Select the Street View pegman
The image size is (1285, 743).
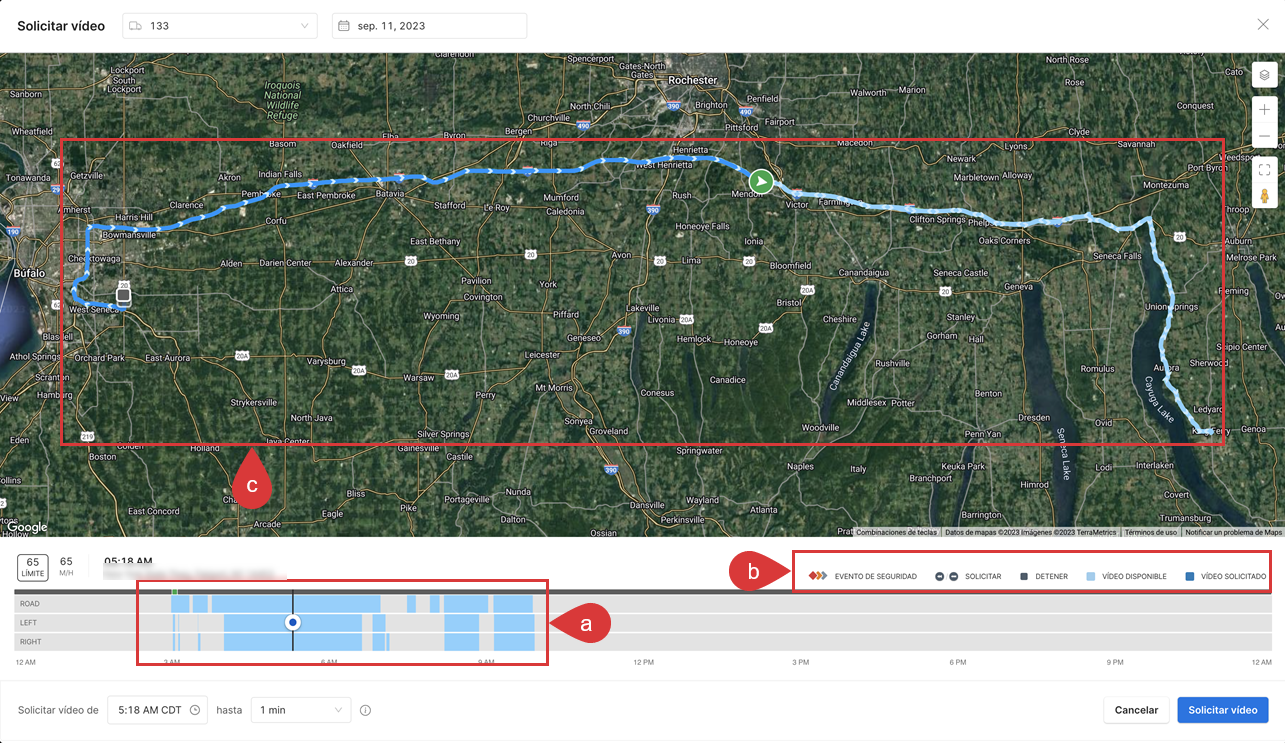(x=1264, y=195)
